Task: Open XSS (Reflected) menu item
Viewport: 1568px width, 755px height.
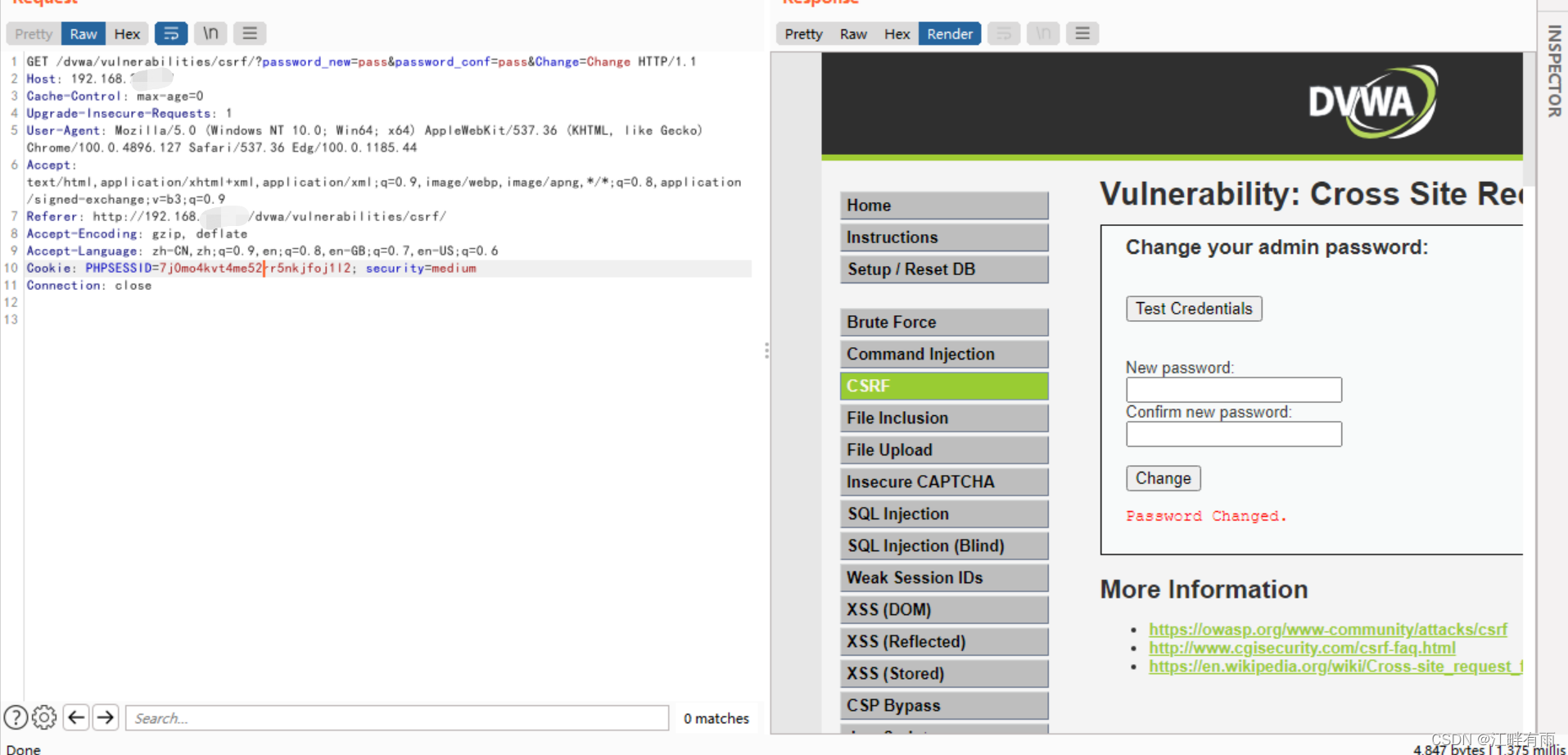Action: tap(944, 642)
